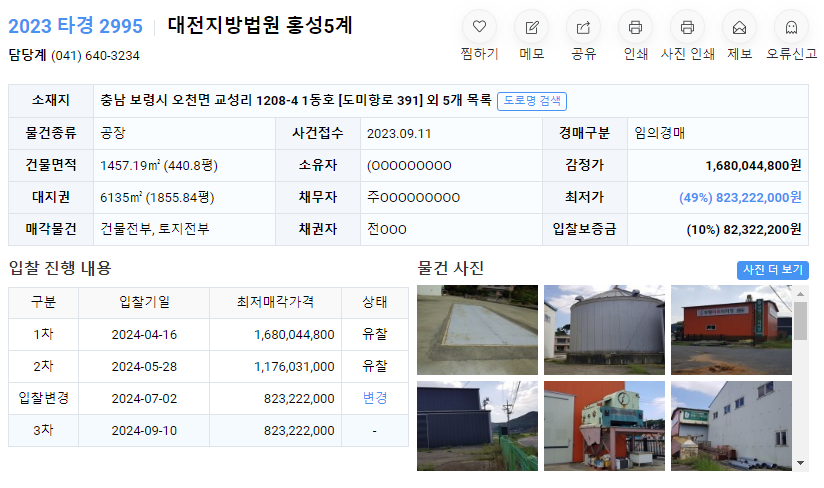The image size is (824, 488).
Task: Open case number 2023 타경 2995 link
Action: coord(75,26)
